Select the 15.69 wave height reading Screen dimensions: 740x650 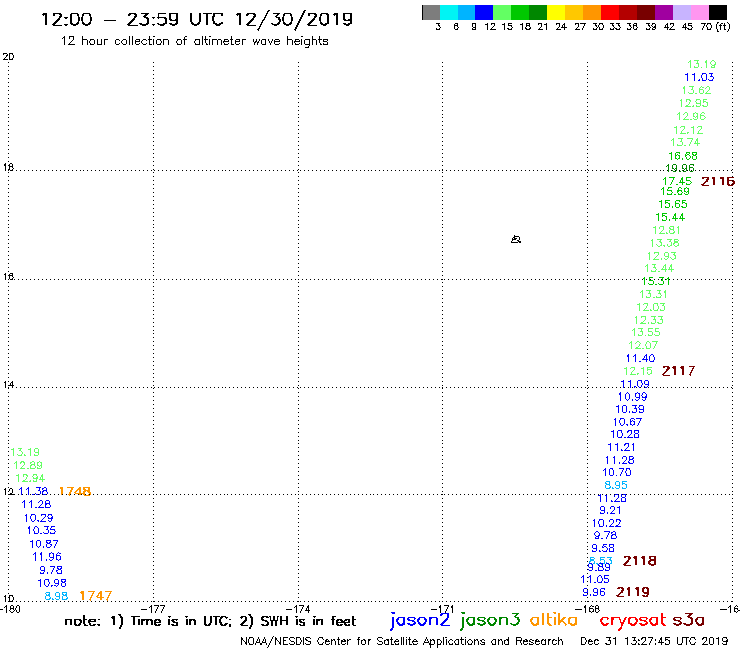[675, 191]
